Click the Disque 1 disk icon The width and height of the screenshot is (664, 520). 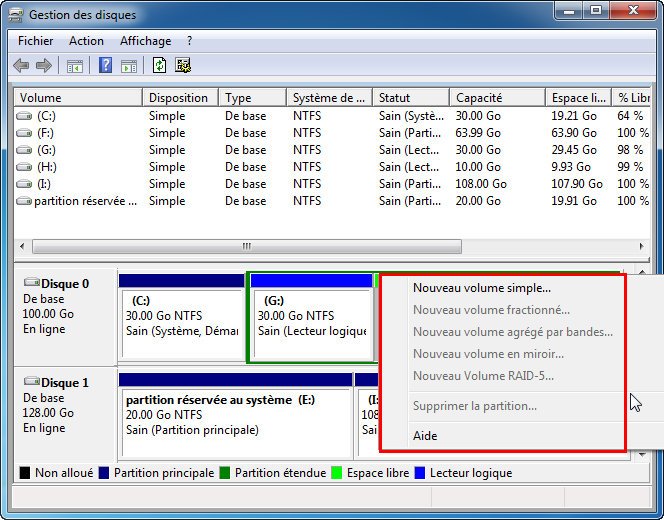(x=31, y=381)
